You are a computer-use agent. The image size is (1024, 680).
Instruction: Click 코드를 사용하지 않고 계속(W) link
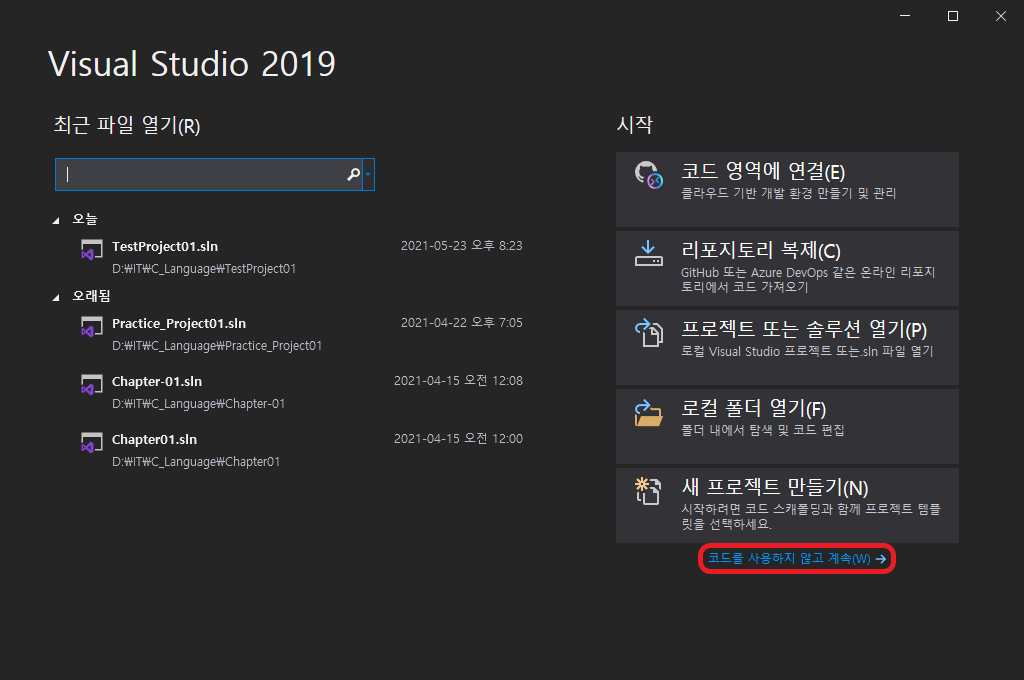797,559
